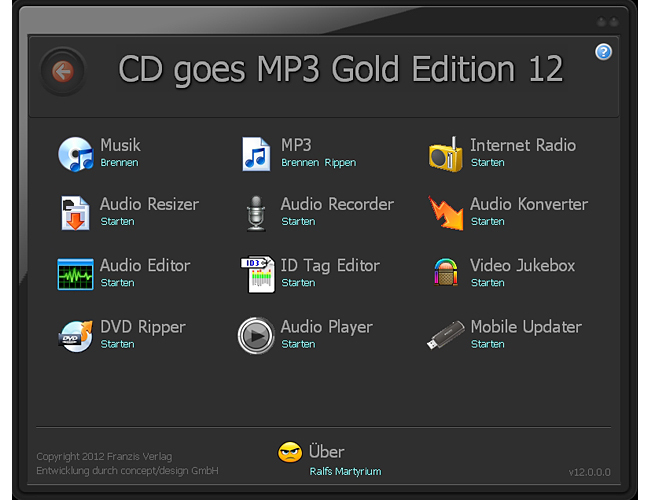Screen dimensions: 650x500
Task: Click the Musik CD icon
Action: pos(75,154)
